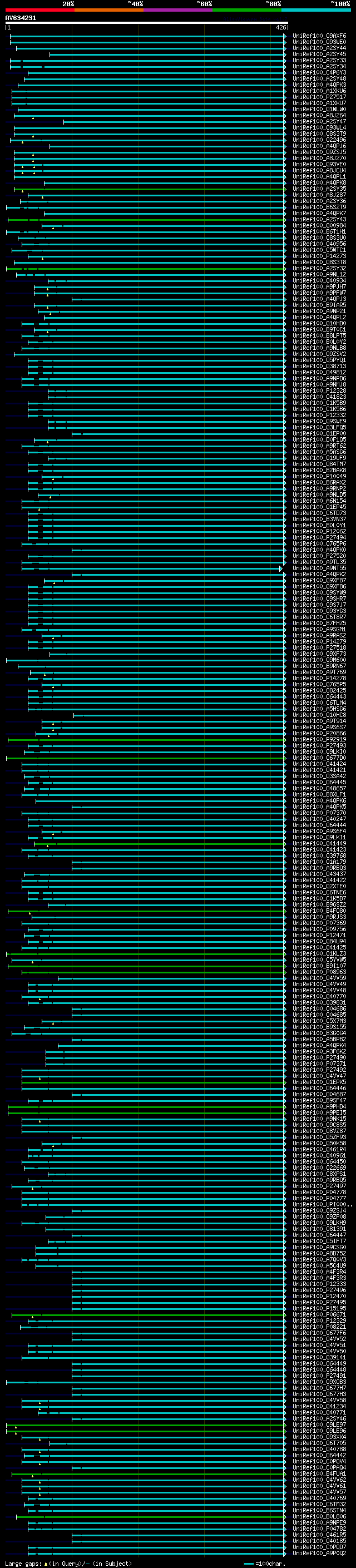Click label UniRef100_B6T1H1
Image resolution: width=356 pixels, height=1568 pixels.
pyautogui.click(x=319, y=232)
